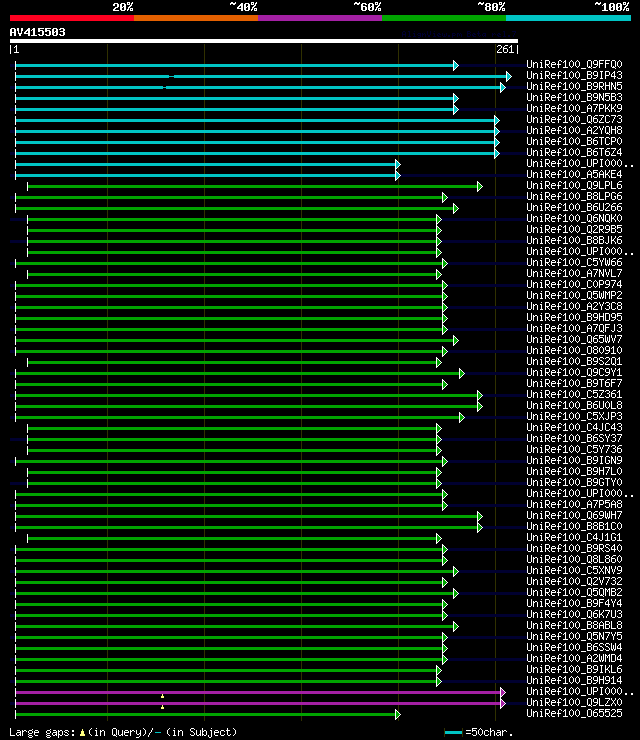Click the green ~80% identity legend segment

444,18
